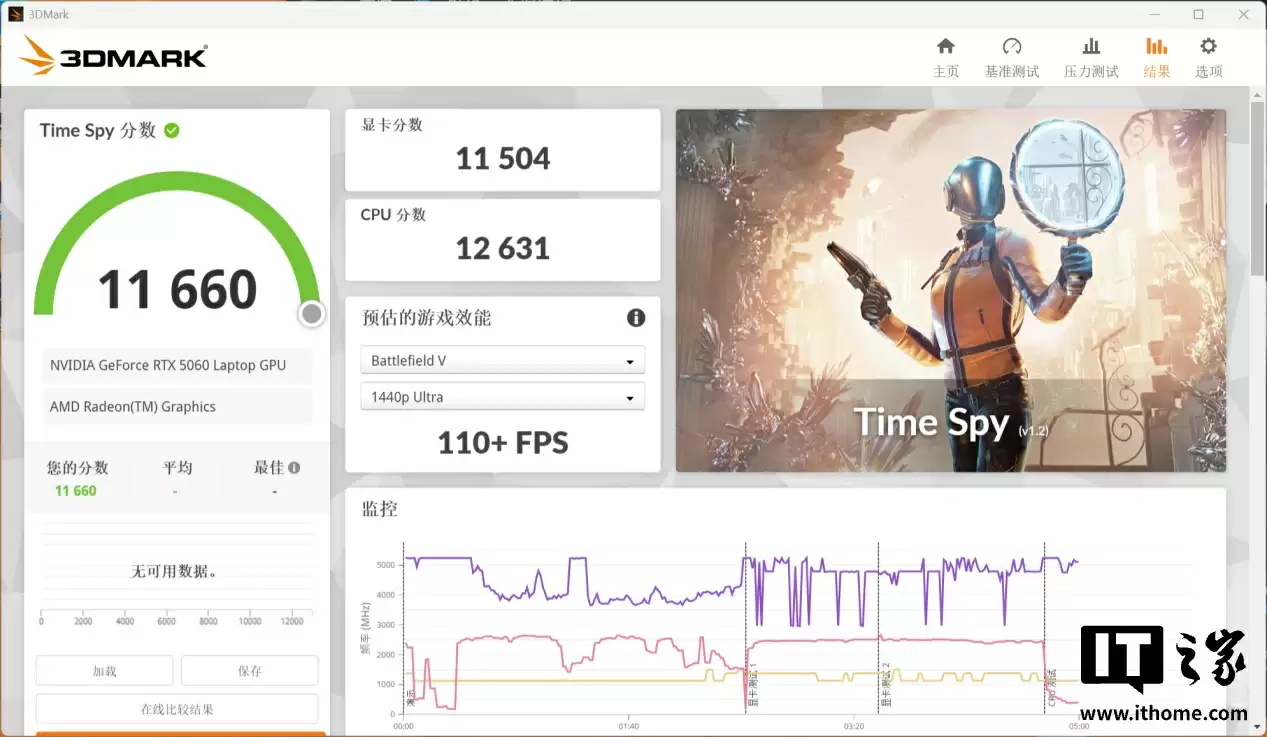This screenshot has width=1267, height=737.
Task: Click the 加载 load button
Action: click(104, 670)
